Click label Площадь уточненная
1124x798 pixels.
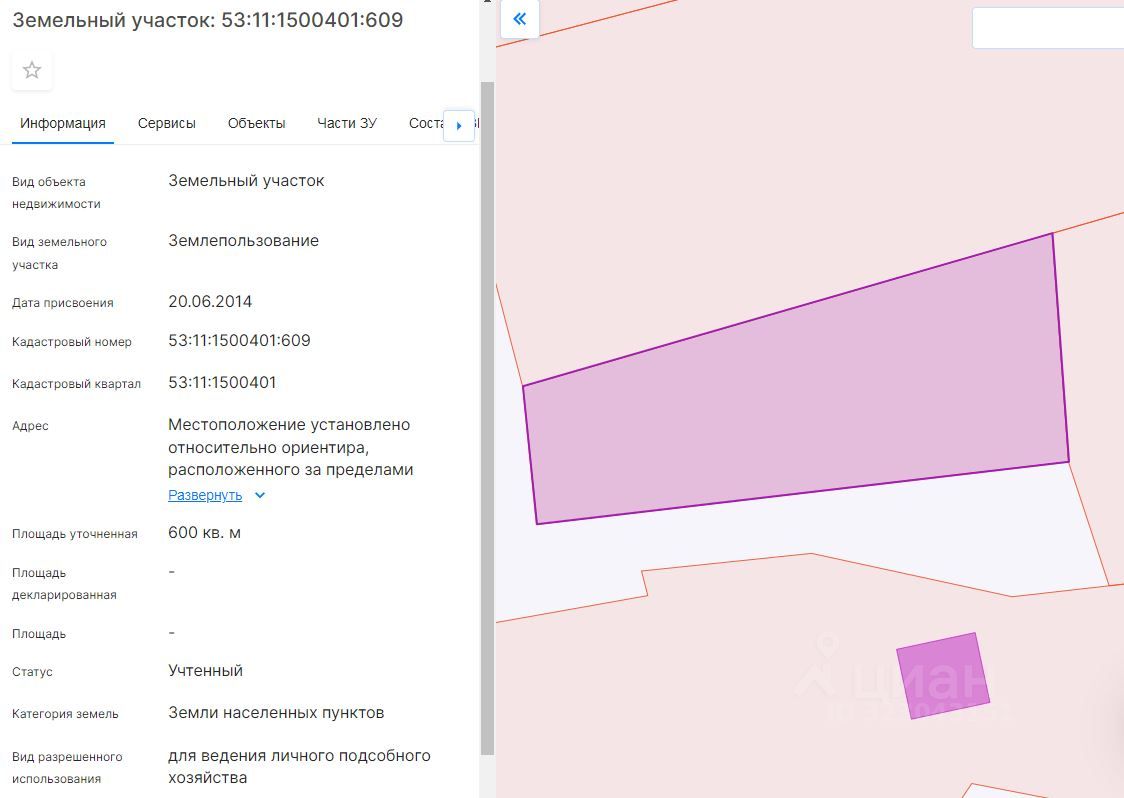point(75,534)
